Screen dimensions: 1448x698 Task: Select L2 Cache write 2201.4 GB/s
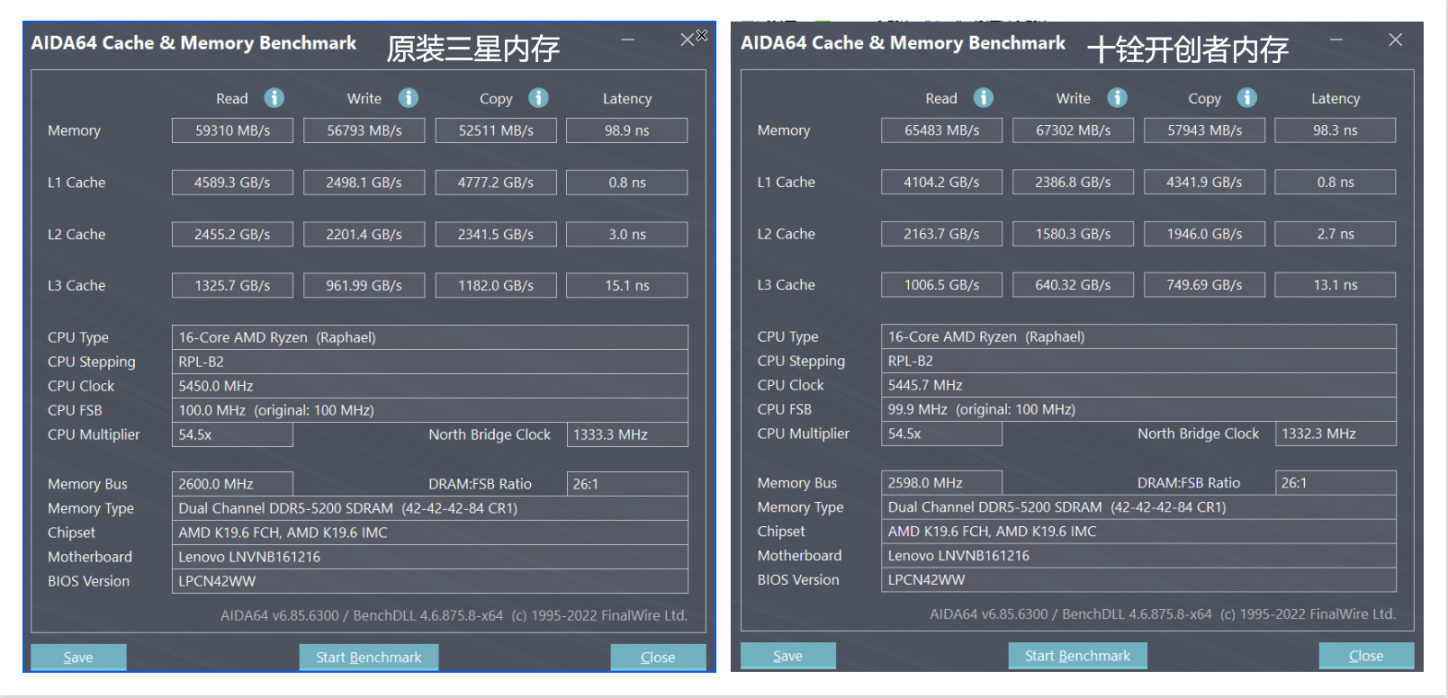click(x=364, y=234)
